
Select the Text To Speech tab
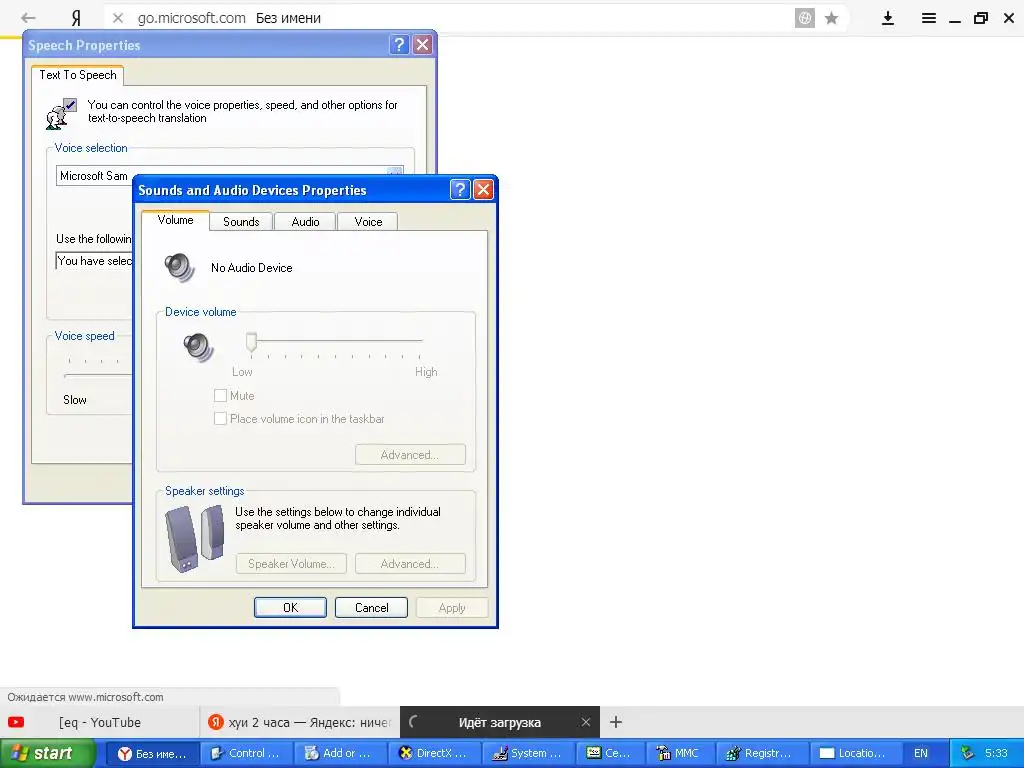(x=78, y=75)
